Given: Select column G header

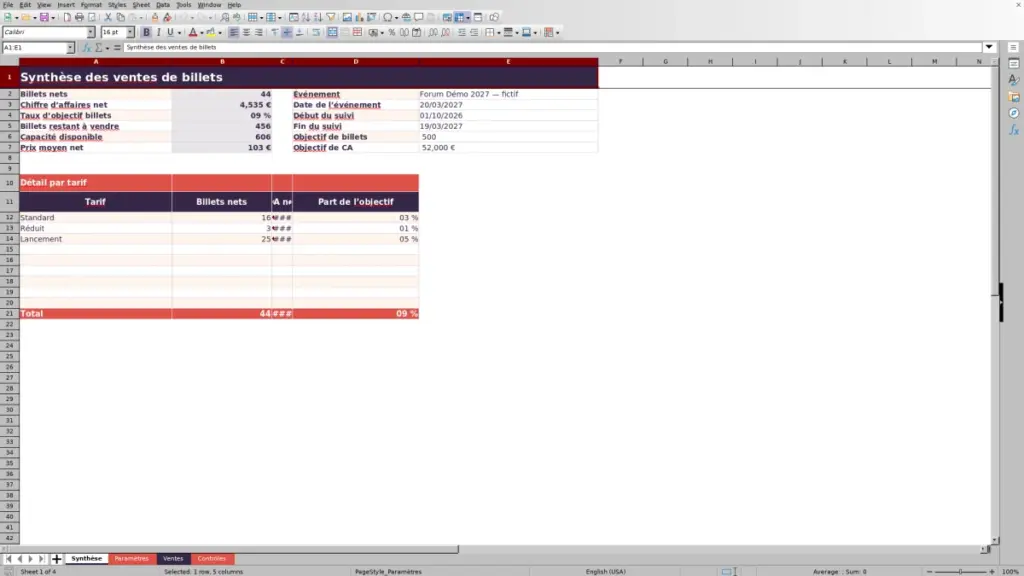Looking at the screenshot, I should (665, 61).
